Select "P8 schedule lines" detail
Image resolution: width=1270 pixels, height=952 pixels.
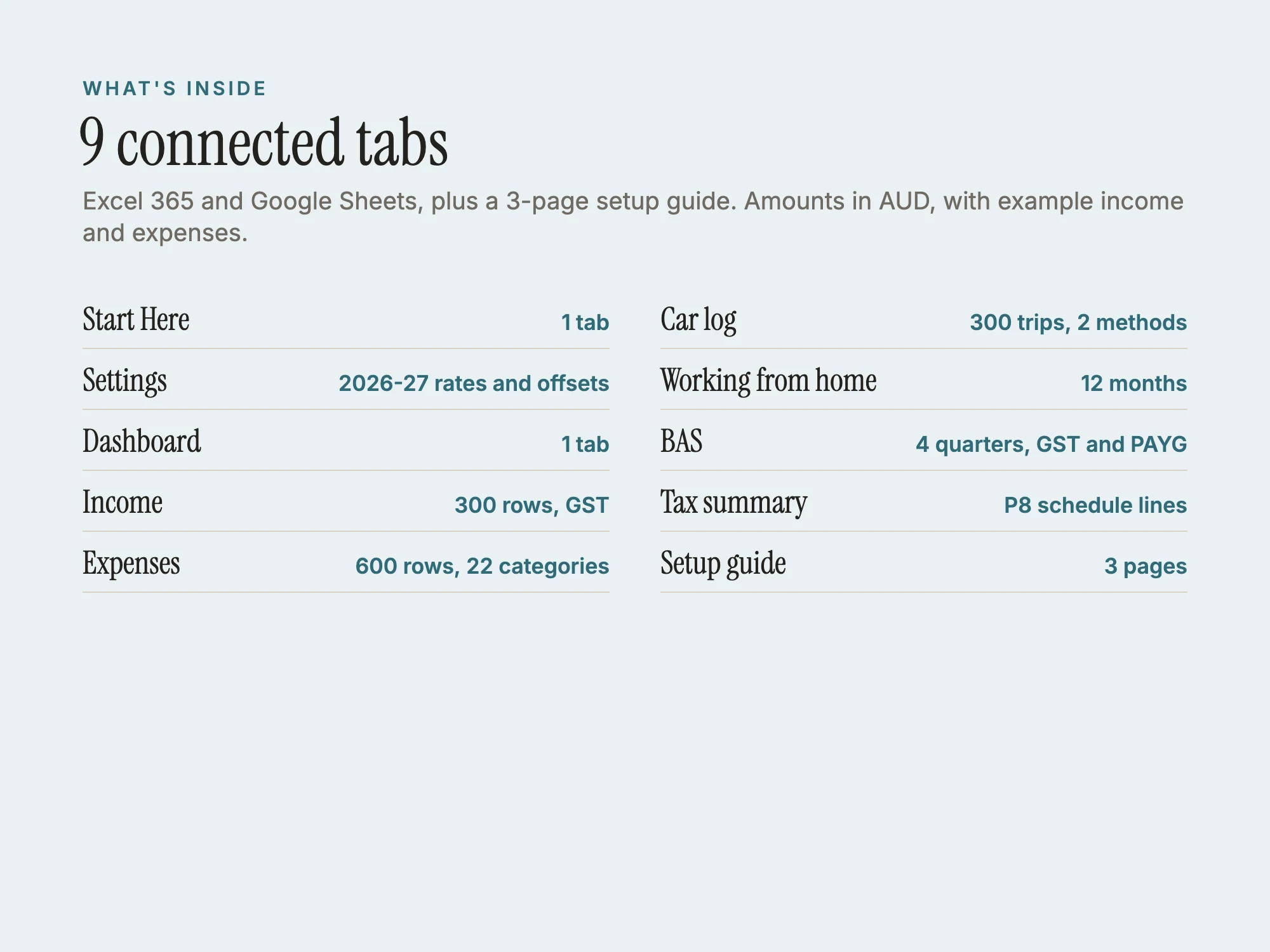(x=1095, y=505)
